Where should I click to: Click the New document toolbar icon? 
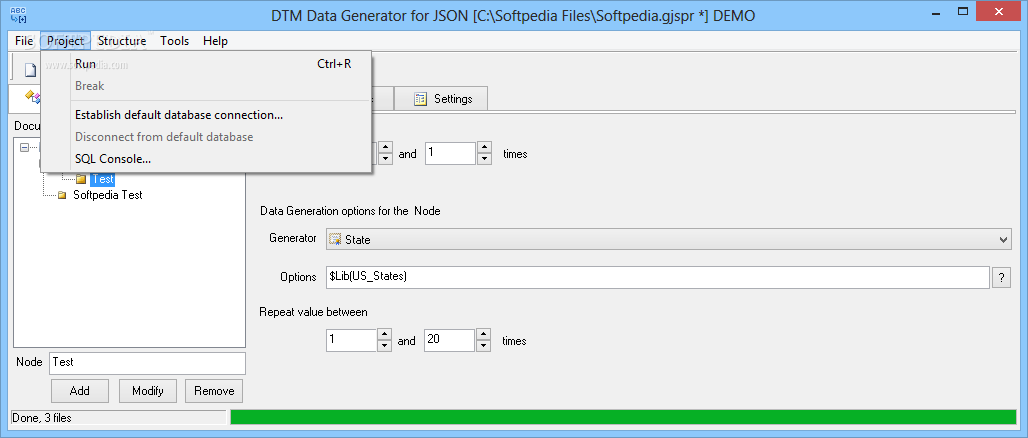click(x=30, y=70)
